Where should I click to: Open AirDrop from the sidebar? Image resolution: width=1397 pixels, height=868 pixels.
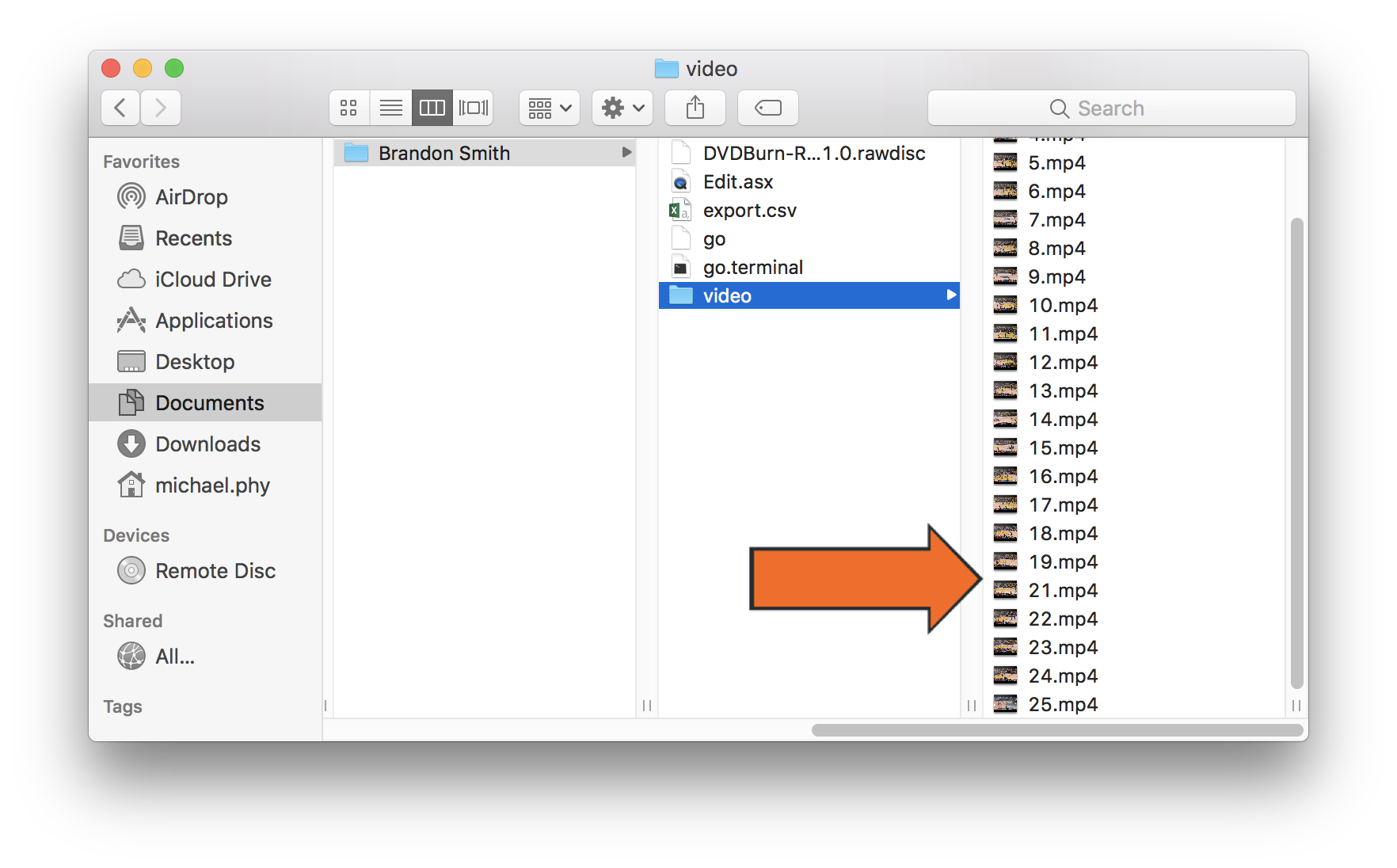click(191, 197)
